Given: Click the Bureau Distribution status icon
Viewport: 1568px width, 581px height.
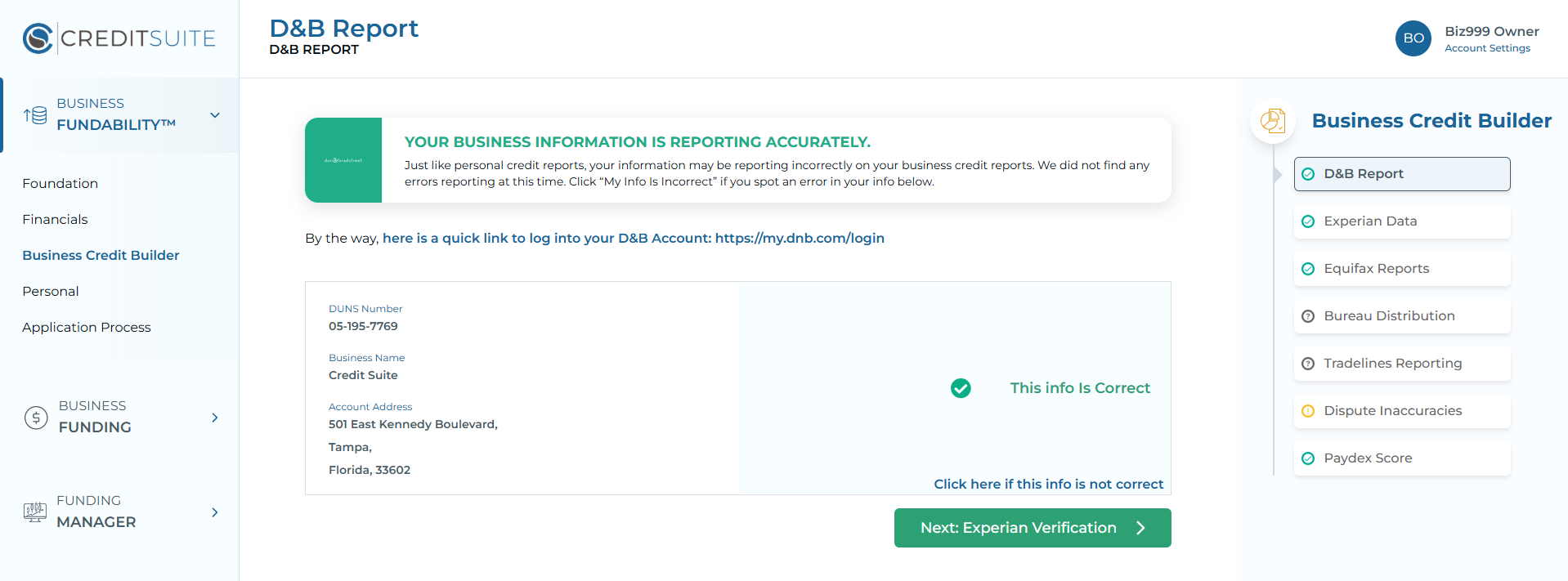Looking at the screenshot, I should click(1308, 316).
